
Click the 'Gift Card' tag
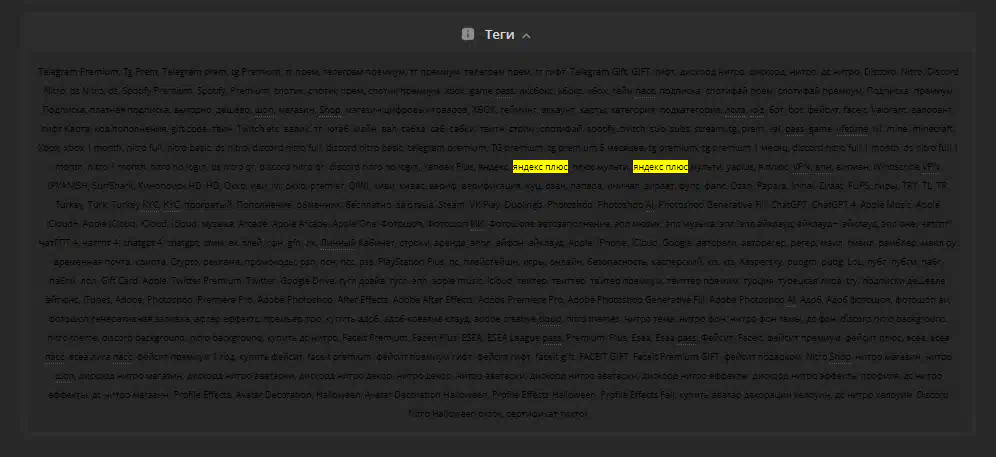[x=119, y=281]
